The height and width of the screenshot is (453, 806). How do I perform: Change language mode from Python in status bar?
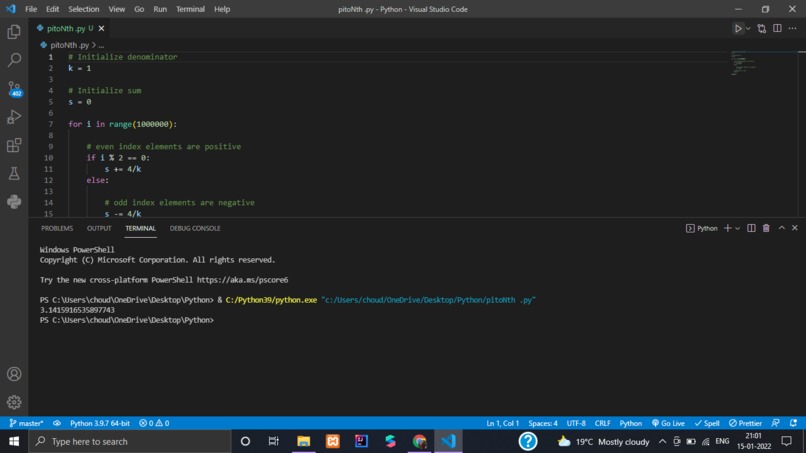pyautogui.click(x=630, y=423)
